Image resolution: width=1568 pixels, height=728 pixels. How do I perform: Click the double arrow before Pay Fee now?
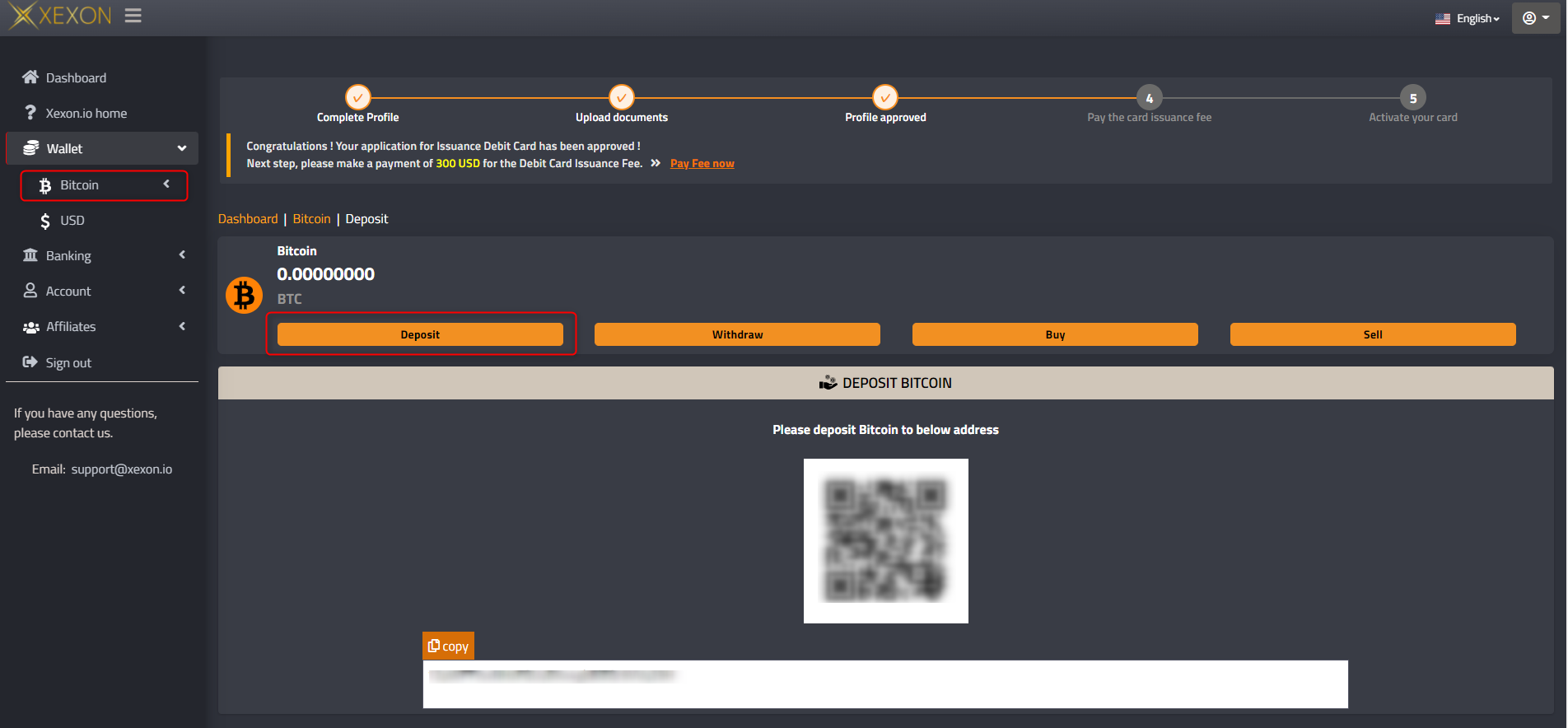656,163
